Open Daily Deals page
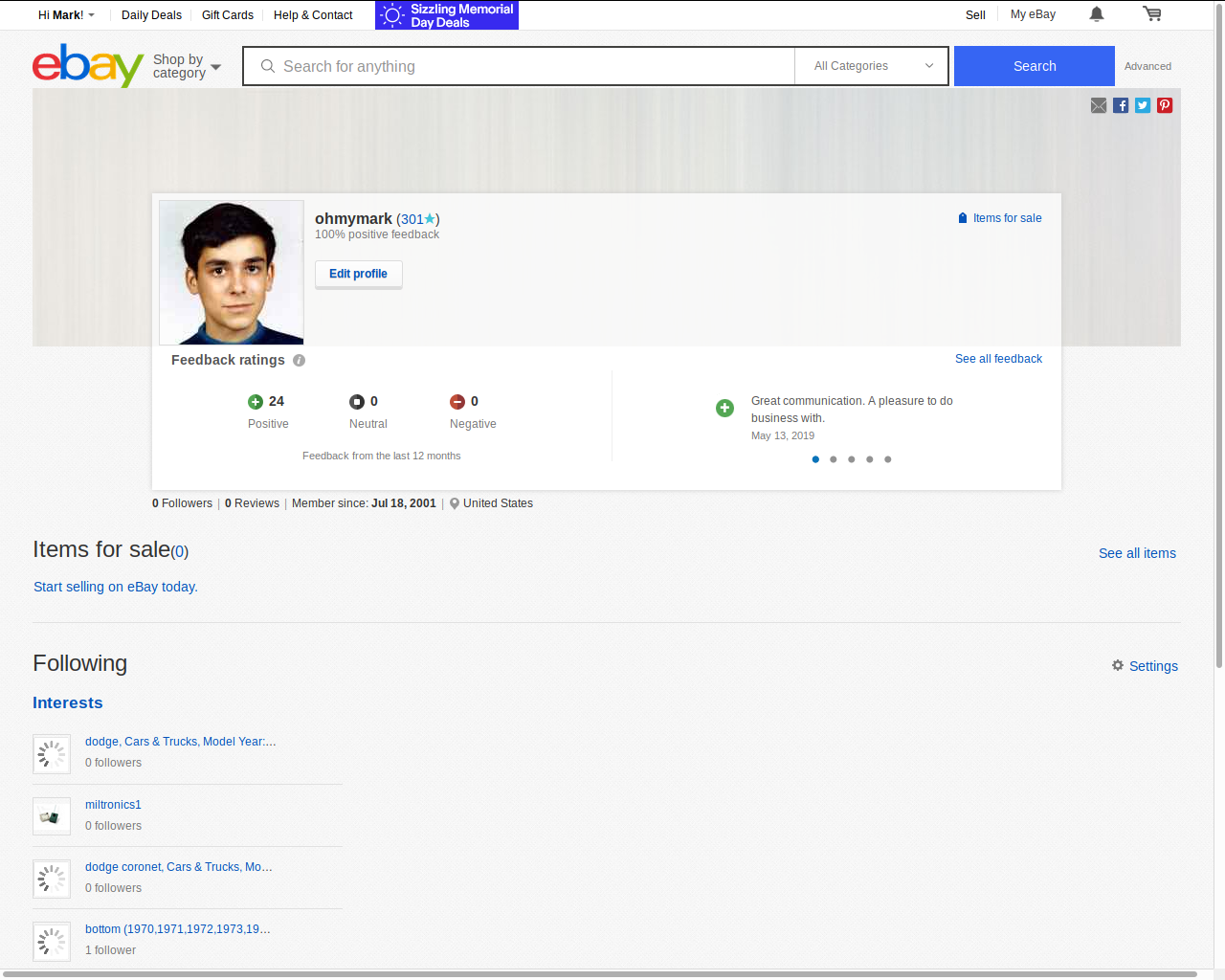Viewport: 1225px width, 980px height. 151,15
